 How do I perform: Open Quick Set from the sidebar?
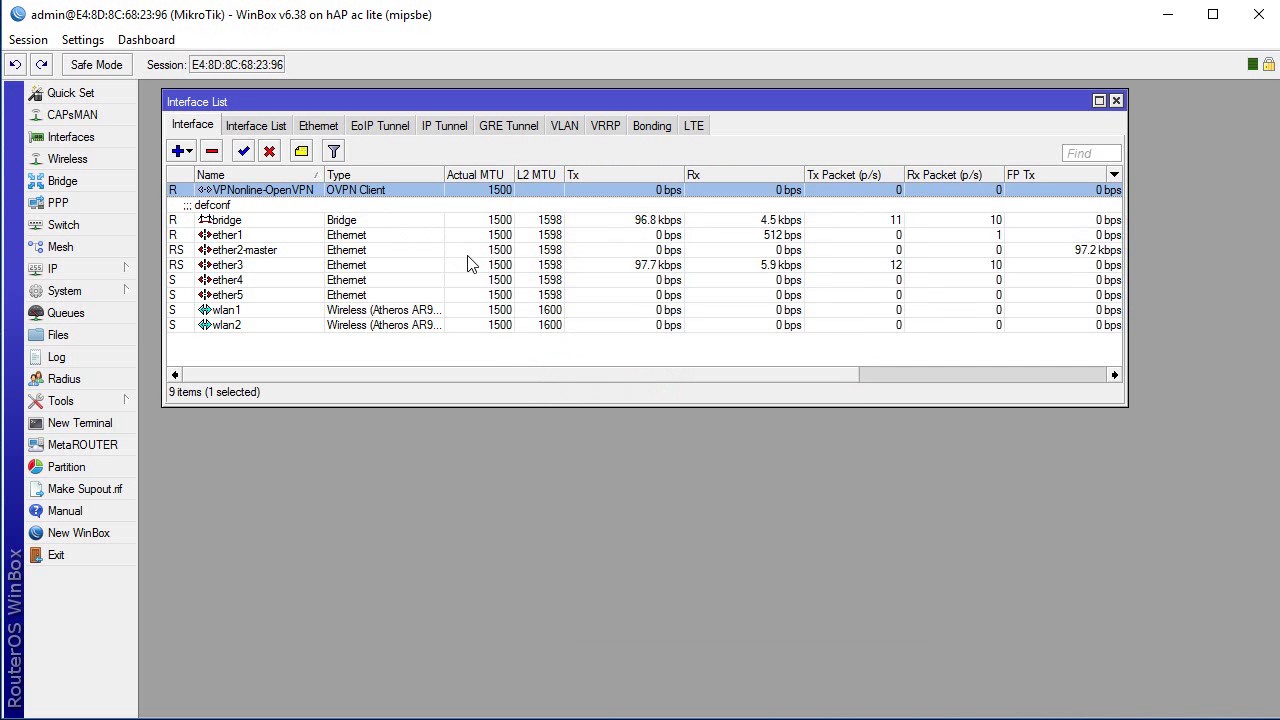point(70,93)
